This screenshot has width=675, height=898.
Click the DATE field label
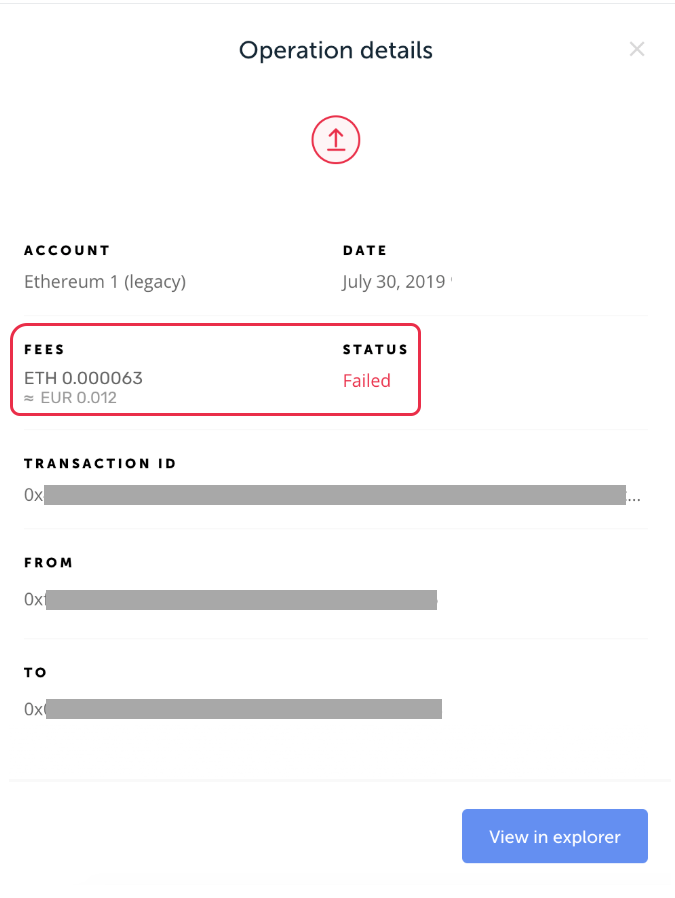tap(364, 250)
